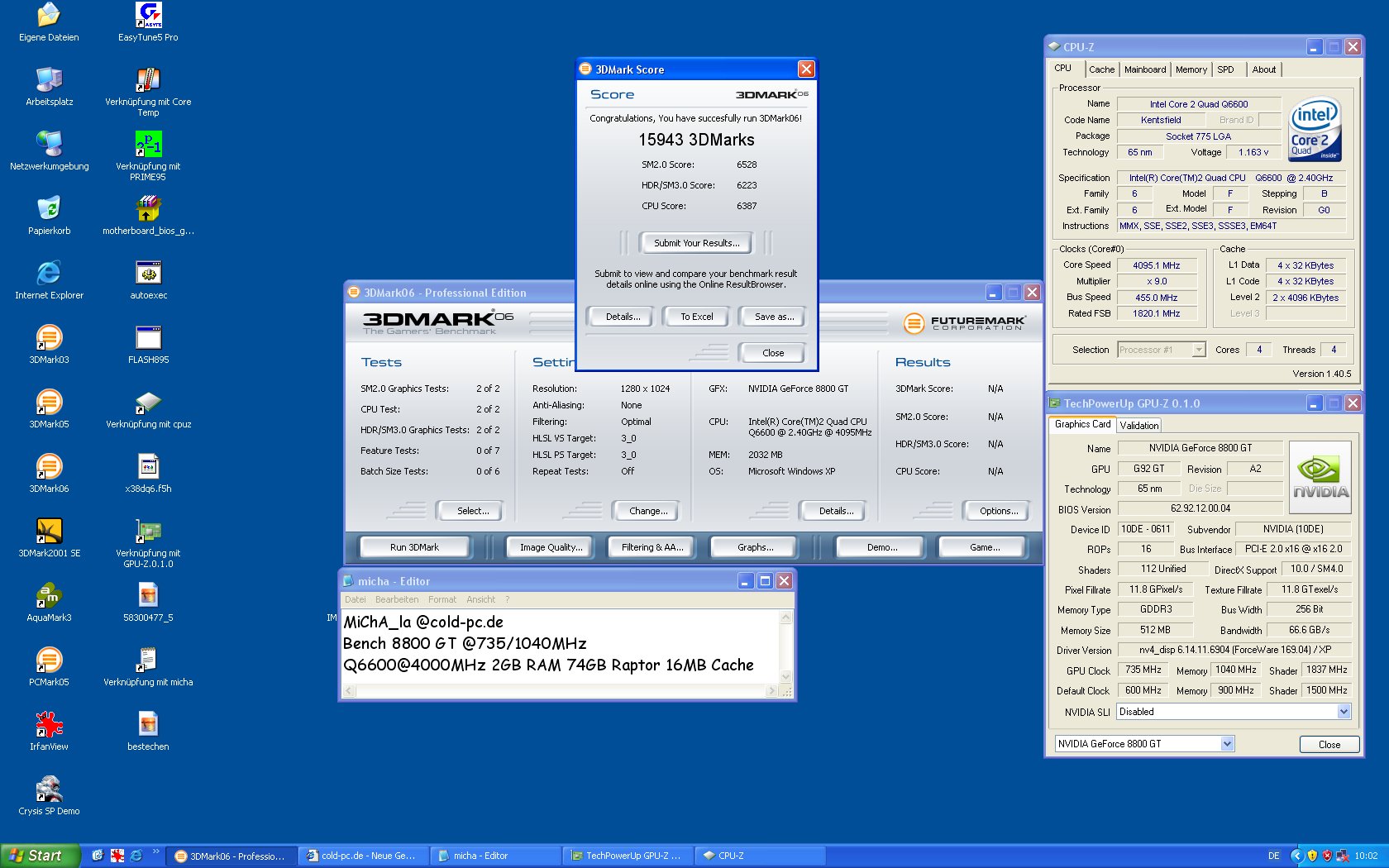Select the Arbeitsplatz desktop icon
The image size is (1389, 868).
tap(49, 87)
